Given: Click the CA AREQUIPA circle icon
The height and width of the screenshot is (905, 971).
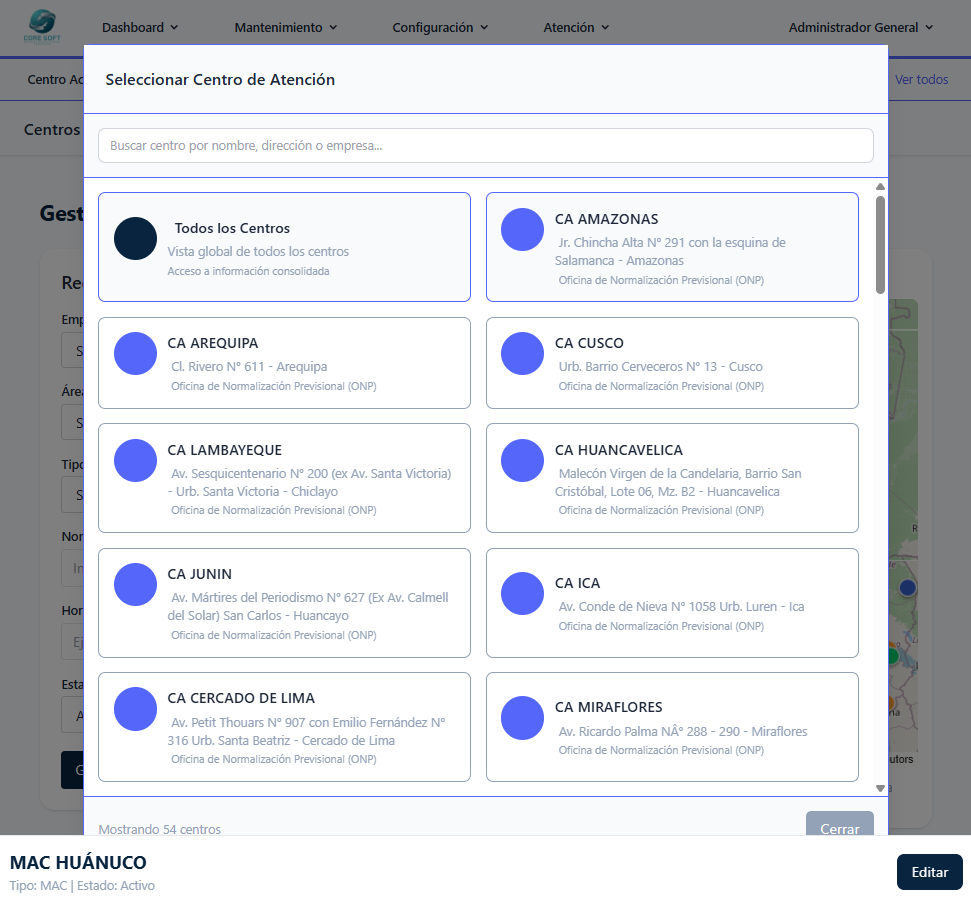Looking at the screenshot, I should pos(135,354).
